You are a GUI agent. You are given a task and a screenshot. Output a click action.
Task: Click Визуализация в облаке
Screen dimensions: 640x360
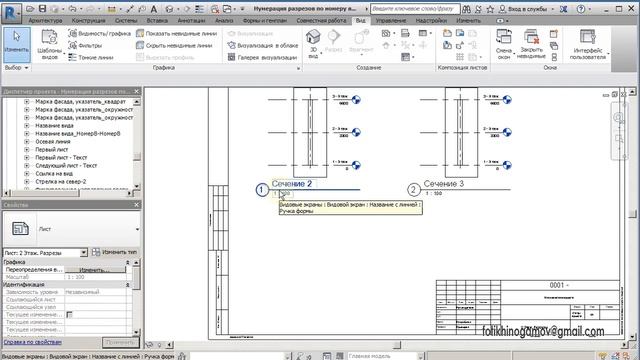click(263, 45)
